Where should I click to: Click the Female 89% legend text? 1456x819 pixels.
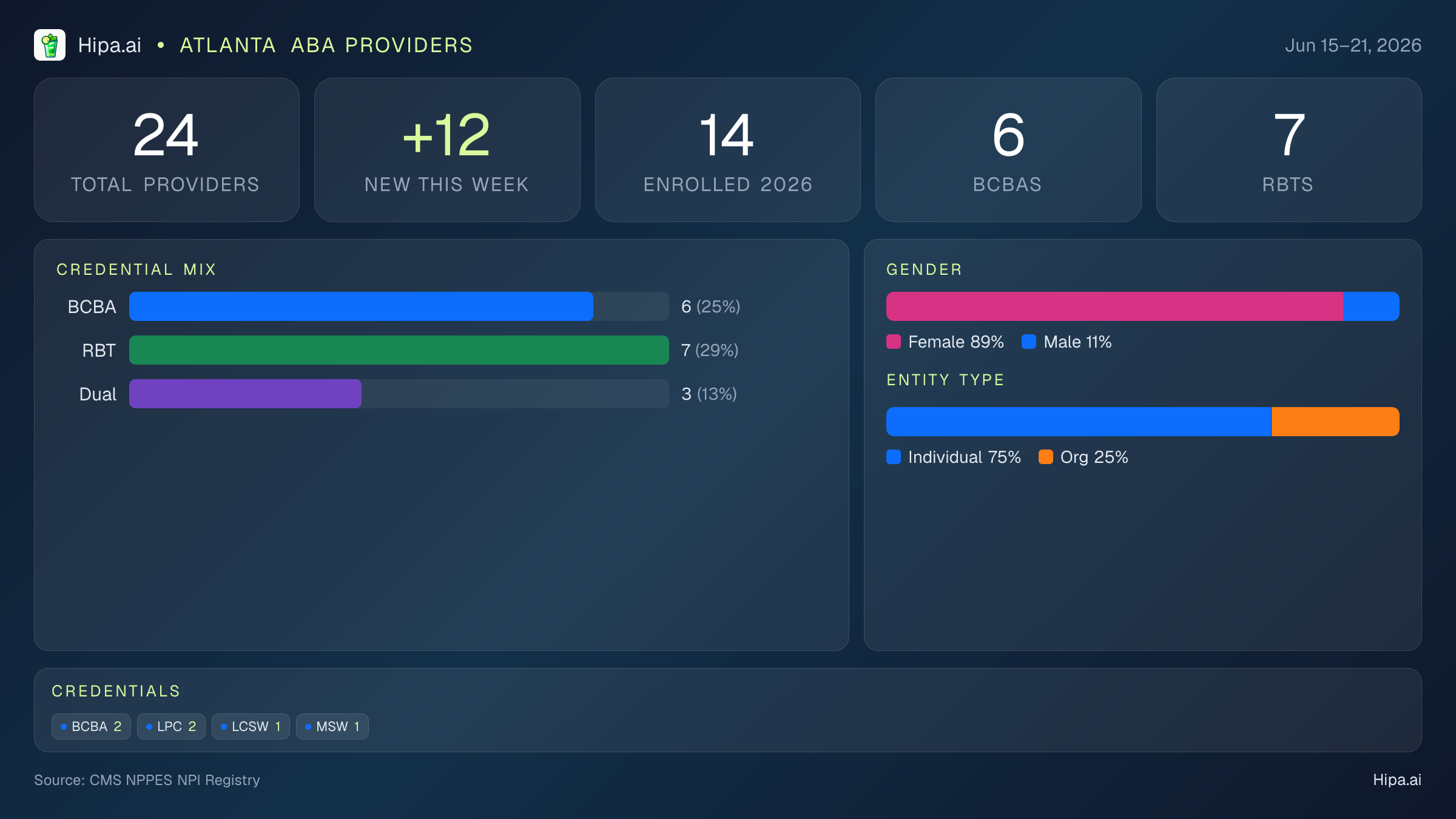pyautogui.click(x=956, y=342)
